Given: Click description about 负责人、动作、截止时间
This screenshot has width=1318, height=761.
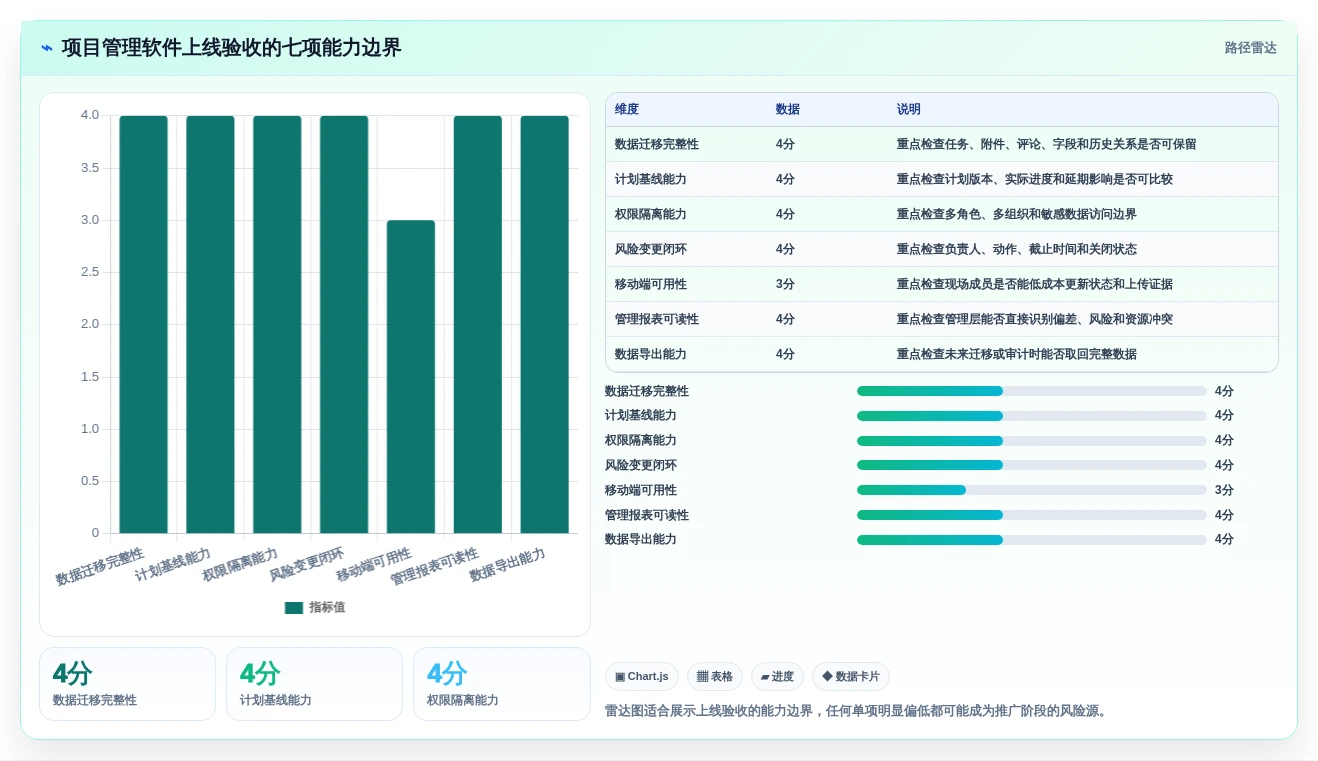Looking at the screenshot, I should click(x=1017, y=249).
